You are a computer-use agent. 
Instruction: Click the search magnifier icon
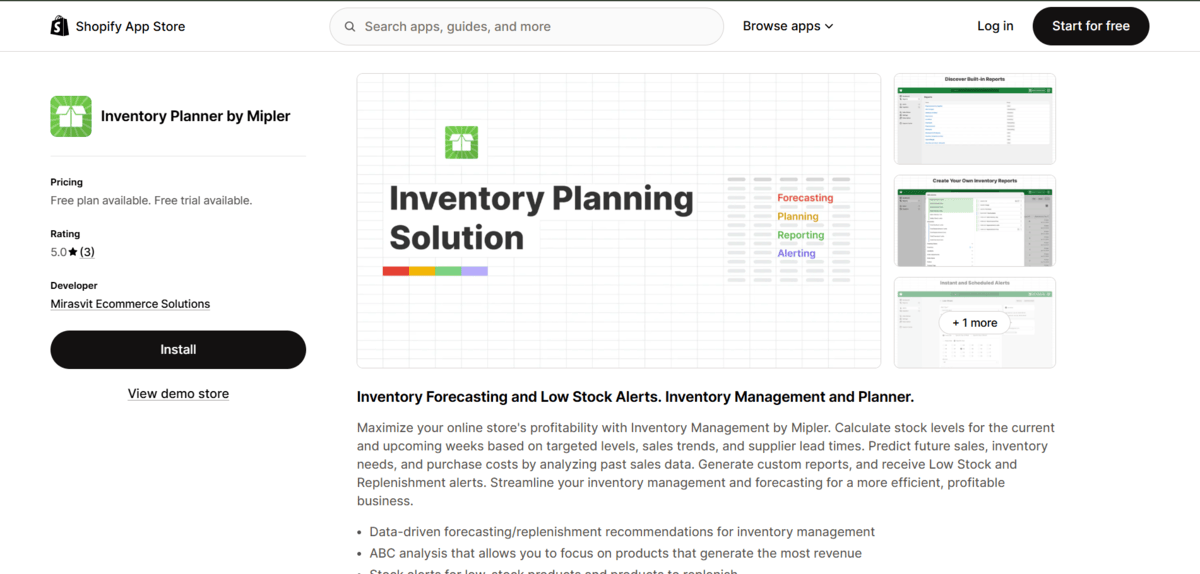350,27
